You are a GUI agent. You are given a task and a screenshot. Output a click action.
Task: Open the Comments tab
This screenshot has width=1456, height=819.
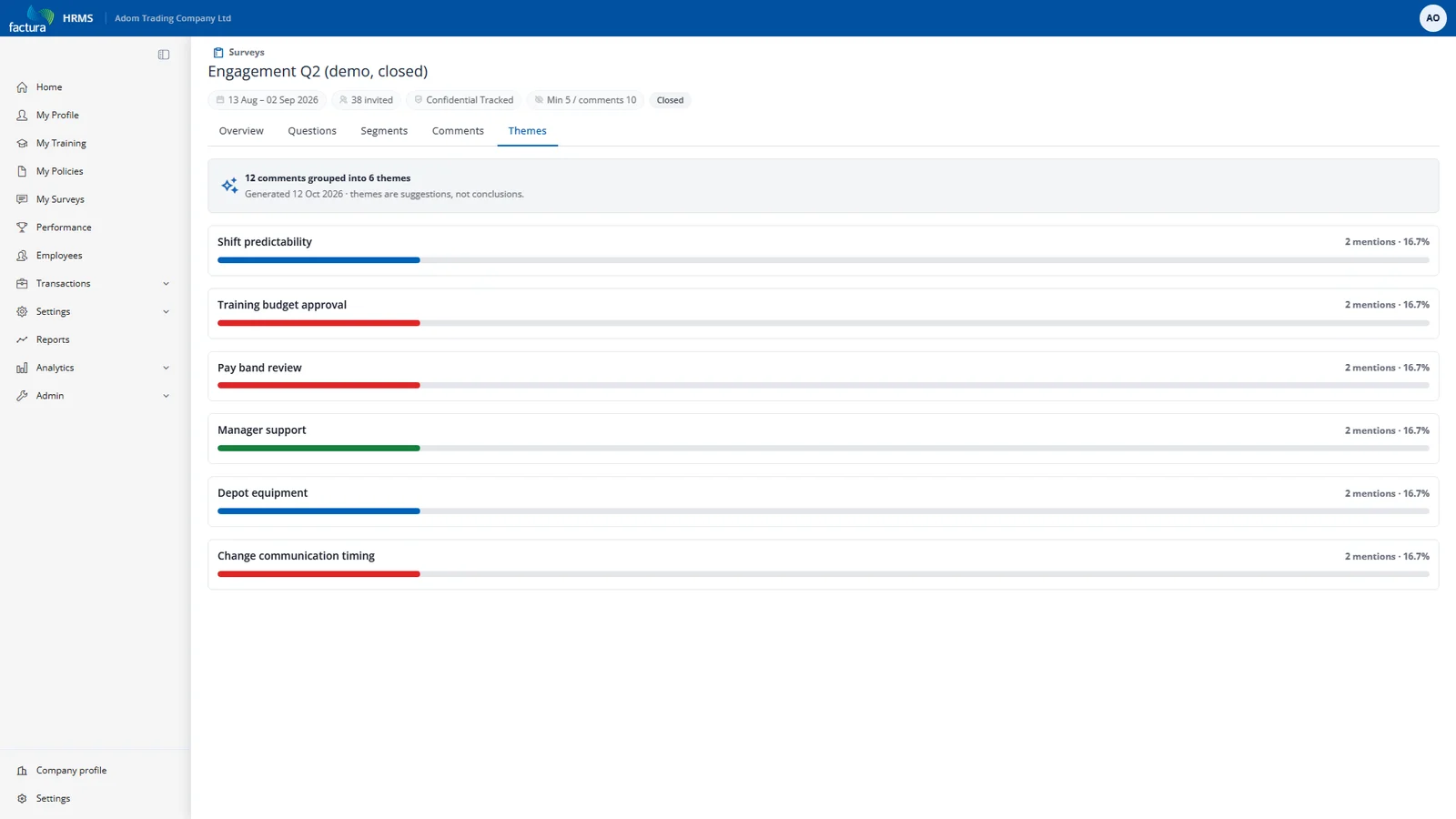[x=458, y=131]
